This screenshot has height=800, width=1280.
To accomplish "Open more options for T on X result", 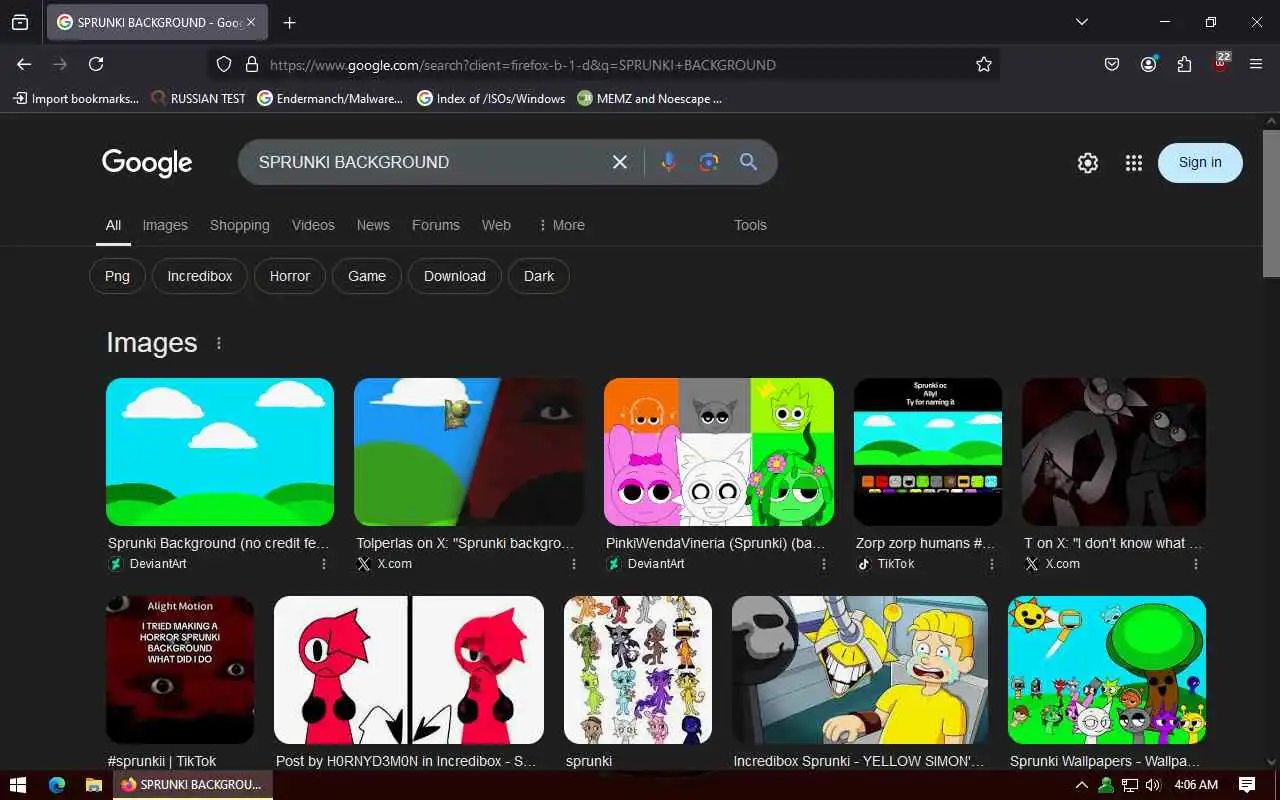I will point(1196,564).
